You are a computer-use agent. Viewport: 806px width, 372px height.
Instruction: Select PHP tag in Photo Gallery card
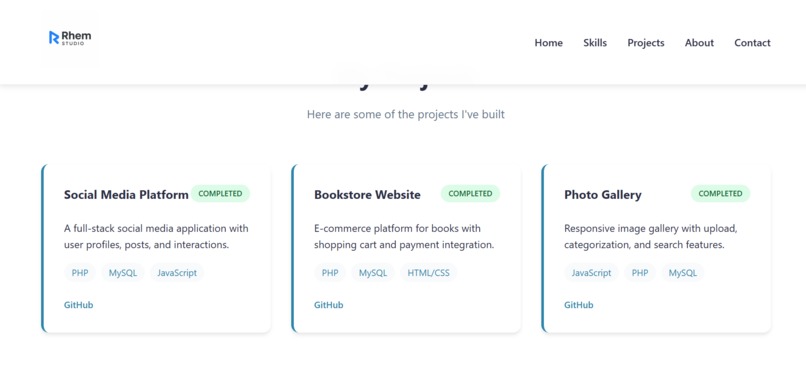pyautogui.click(x=639, y=273)
